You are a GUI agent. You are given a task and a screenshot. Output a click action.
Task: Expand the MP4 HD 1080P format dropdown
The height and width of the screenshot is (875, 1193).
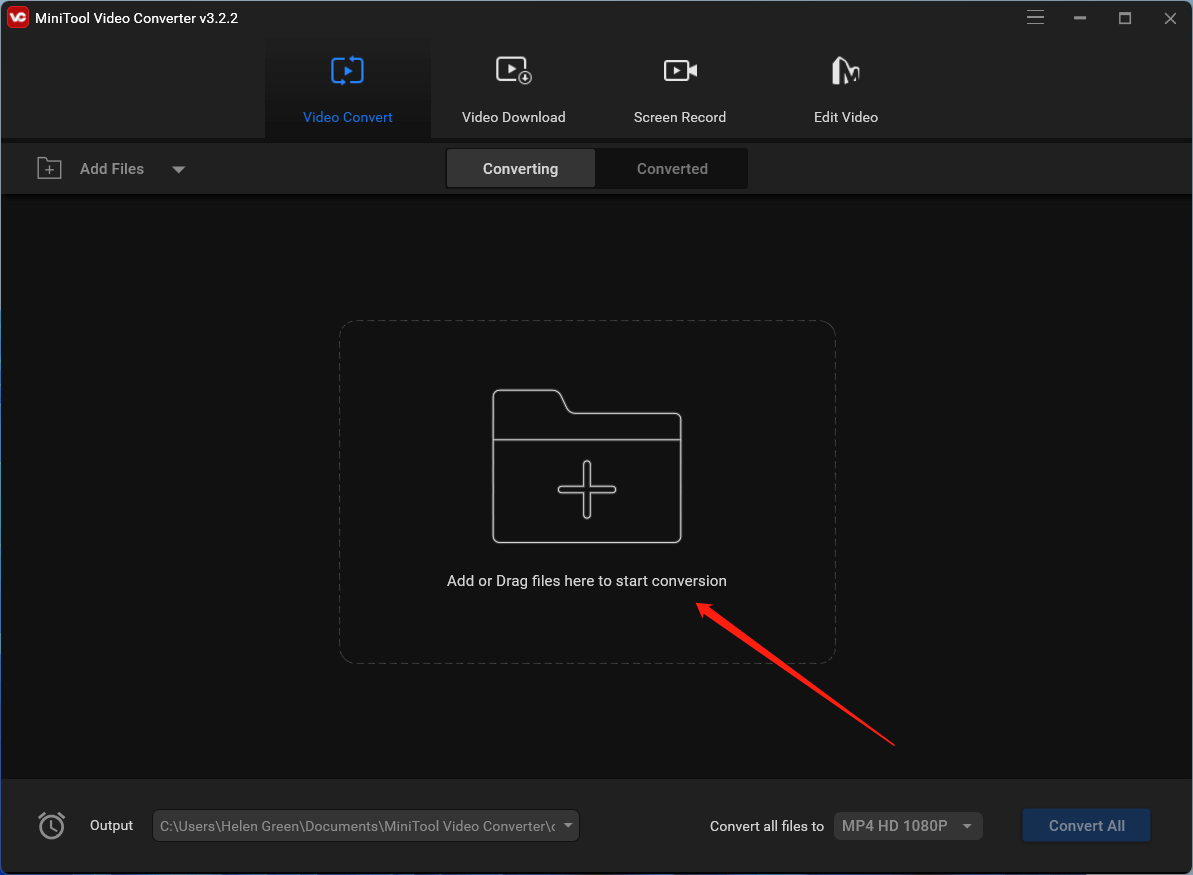[x=965, y=825]
